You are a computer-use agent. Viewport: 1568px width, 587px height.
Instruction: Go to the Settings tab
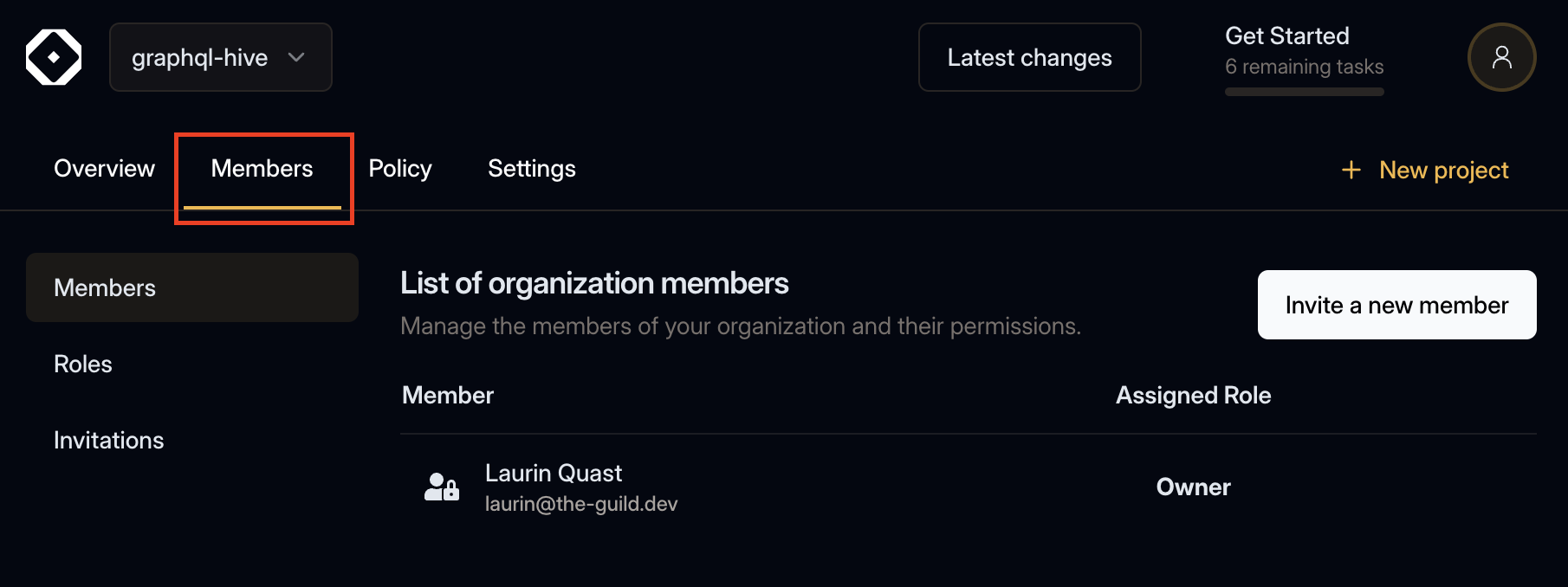click(531, 168)
